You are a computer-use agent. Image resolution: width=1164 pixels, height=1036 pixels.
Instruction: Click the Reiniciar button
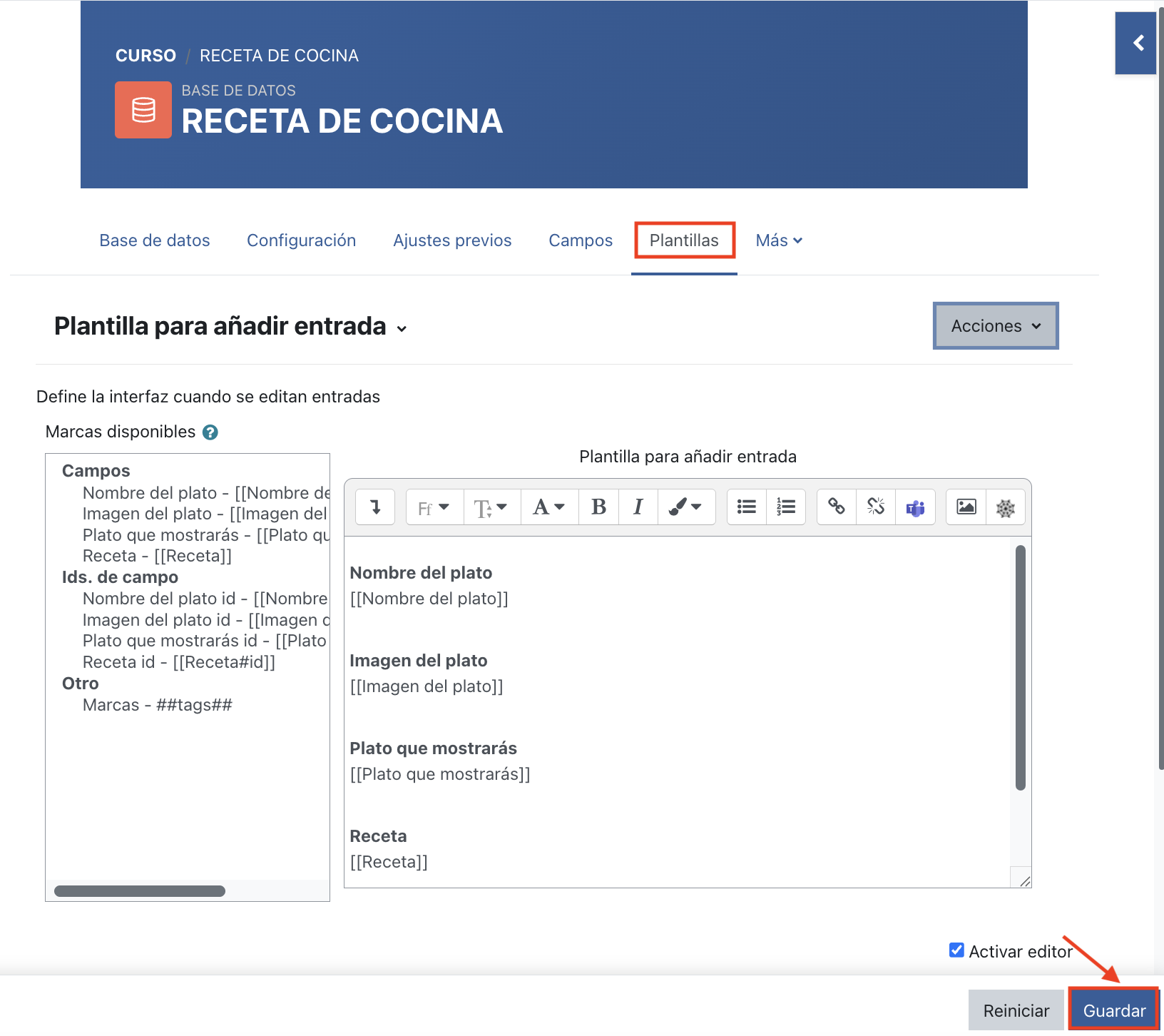pos(1016,1010)
